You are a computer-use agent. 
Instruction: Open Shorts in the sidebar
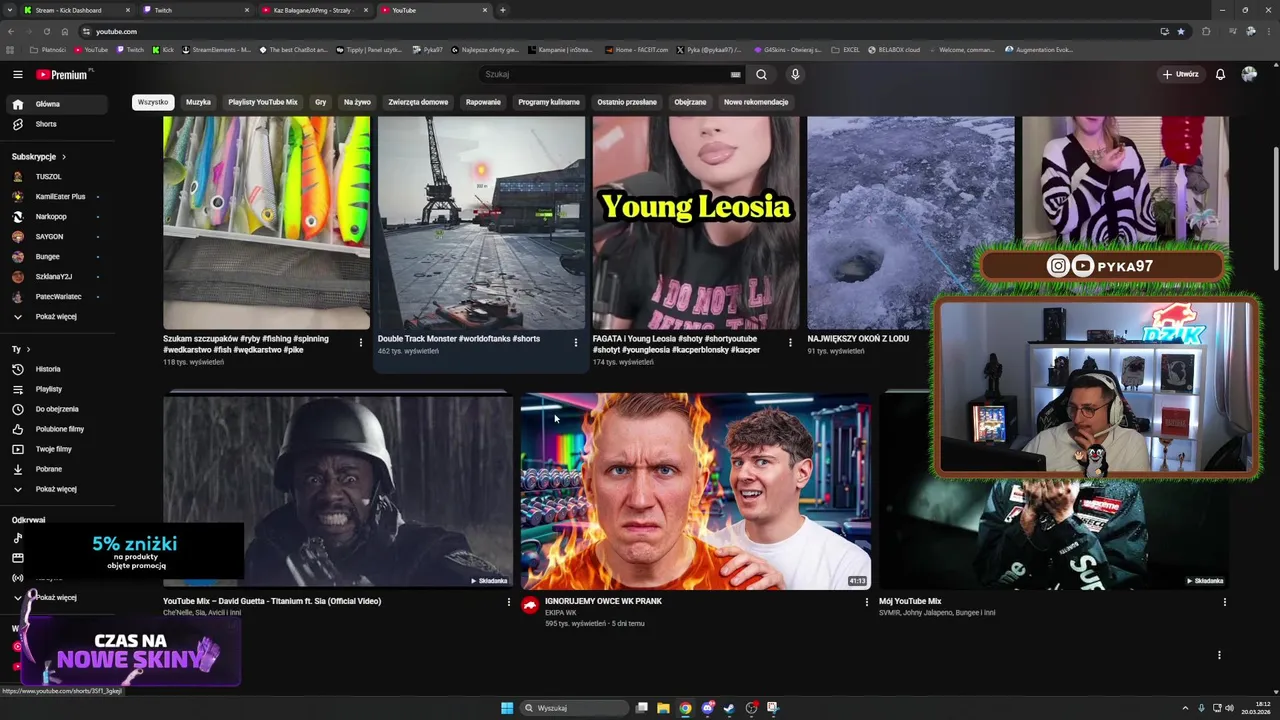56,124
